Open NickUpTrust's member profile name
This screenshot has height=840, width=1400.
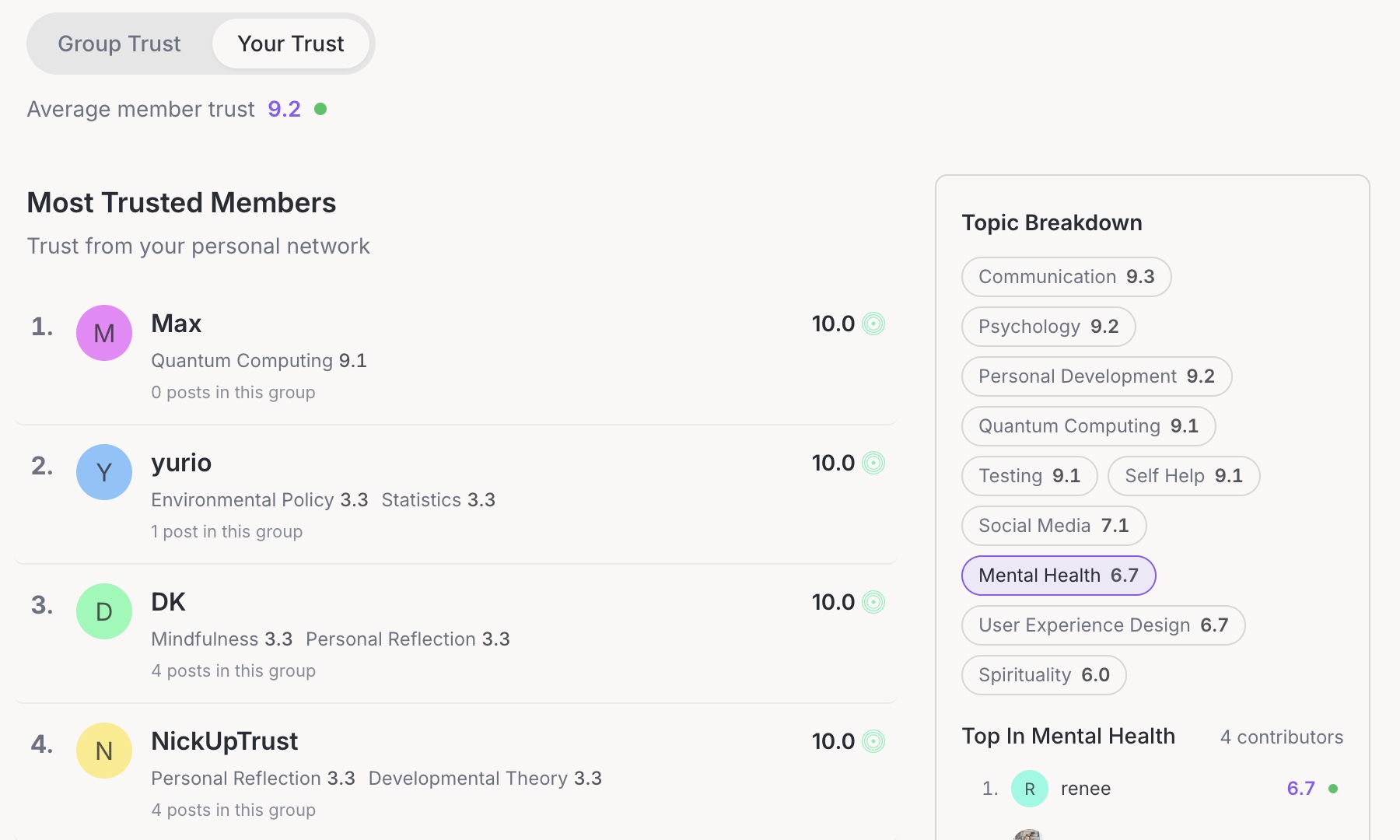(224, 741)
